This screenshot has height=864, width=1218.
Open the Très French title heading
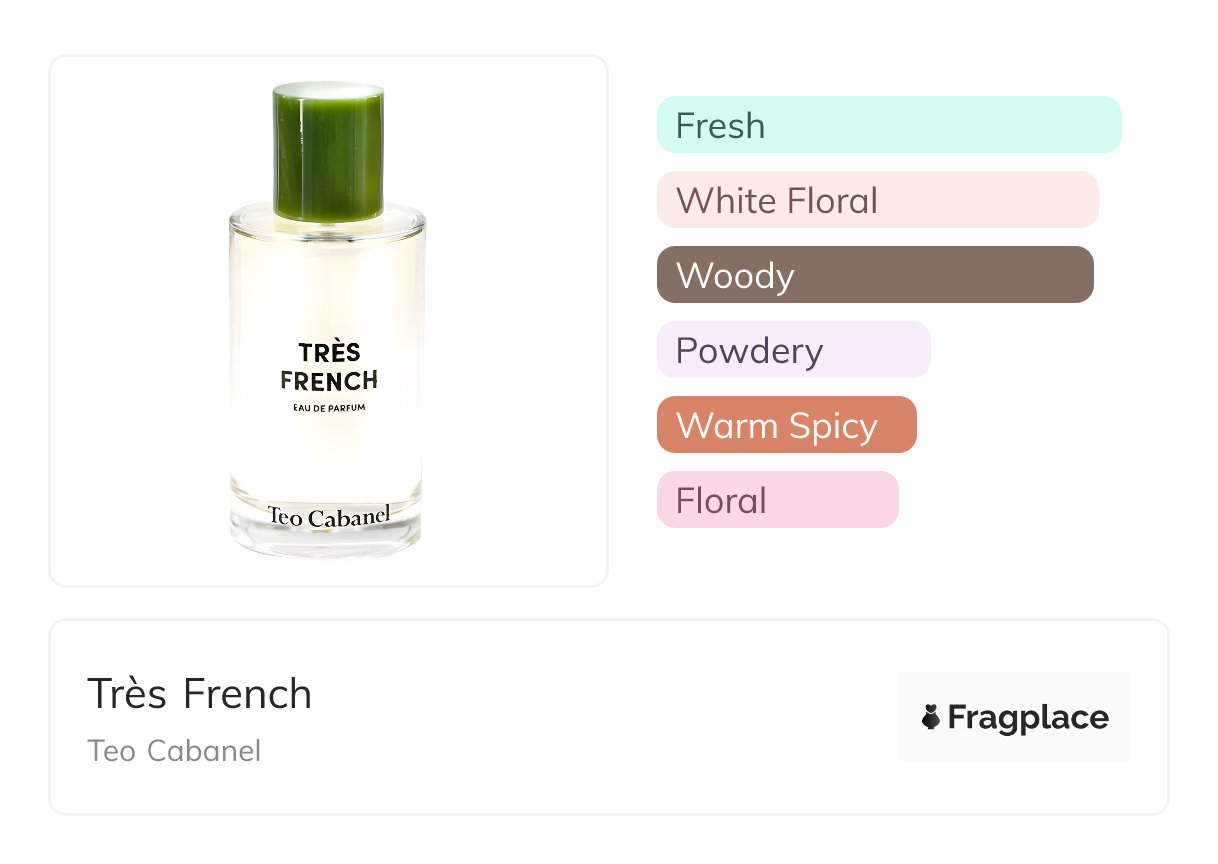pos(200,694)
